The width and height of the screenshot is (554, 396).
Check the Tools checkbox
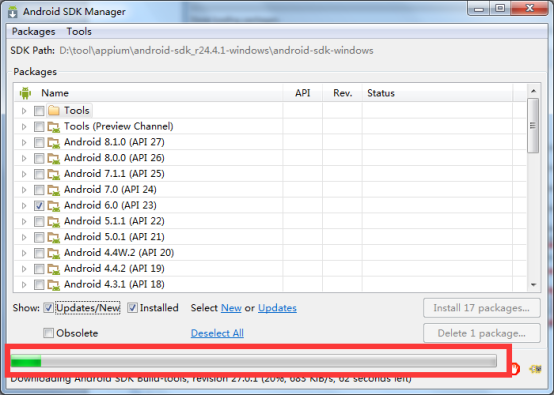[39, 111]
